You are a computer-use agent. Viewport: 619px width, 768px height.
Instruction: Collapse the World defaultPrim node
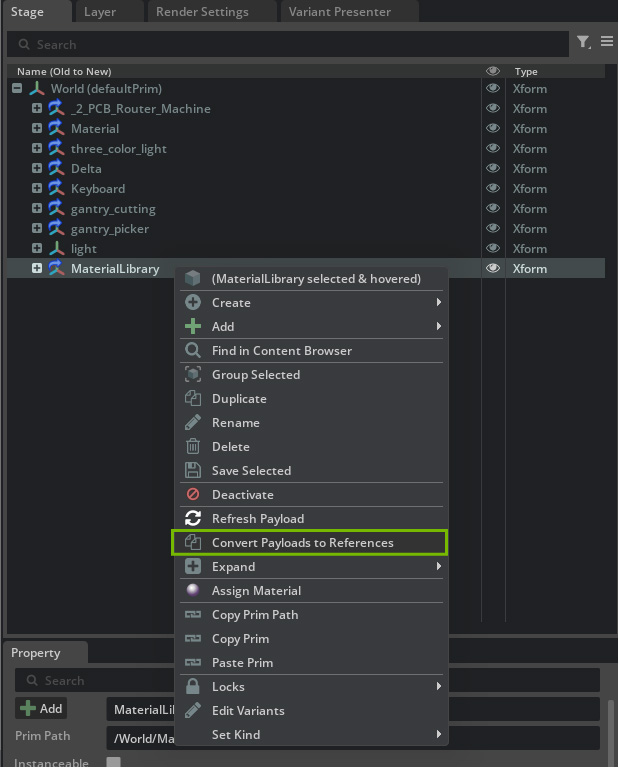point(17,89)
